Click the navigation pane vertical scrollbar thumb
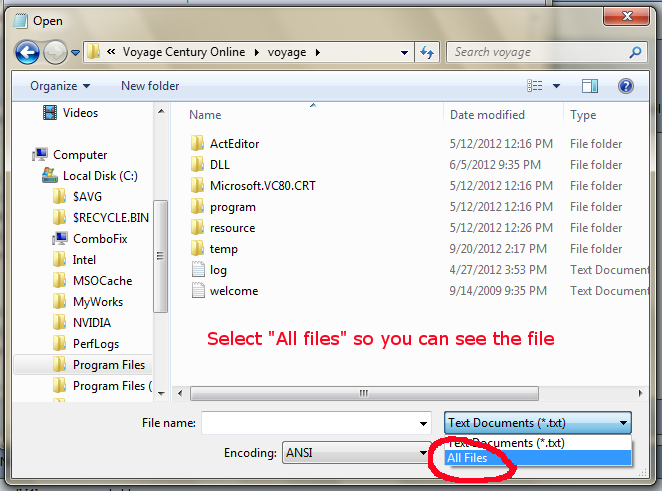662x491 pixels. (160, 256)
